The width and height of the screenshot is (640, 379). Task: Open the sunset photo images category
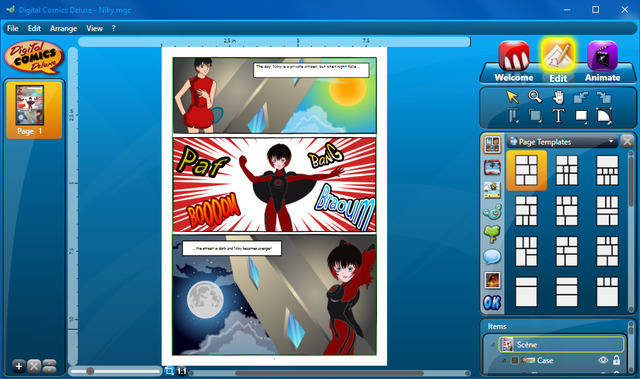(492, 280)
